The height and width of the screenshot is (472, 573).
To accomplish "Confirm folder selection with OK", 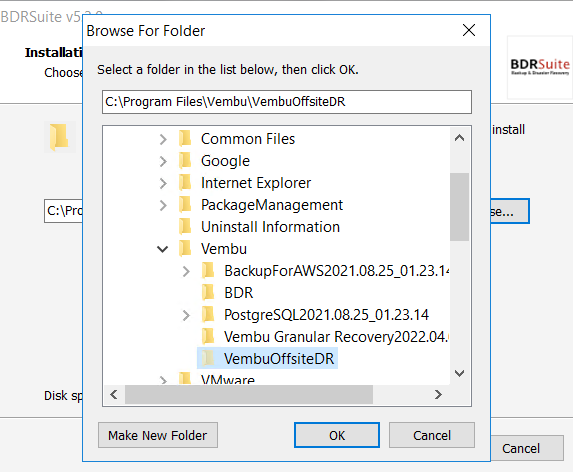I will pyautogui.click(x=337, y=435).
